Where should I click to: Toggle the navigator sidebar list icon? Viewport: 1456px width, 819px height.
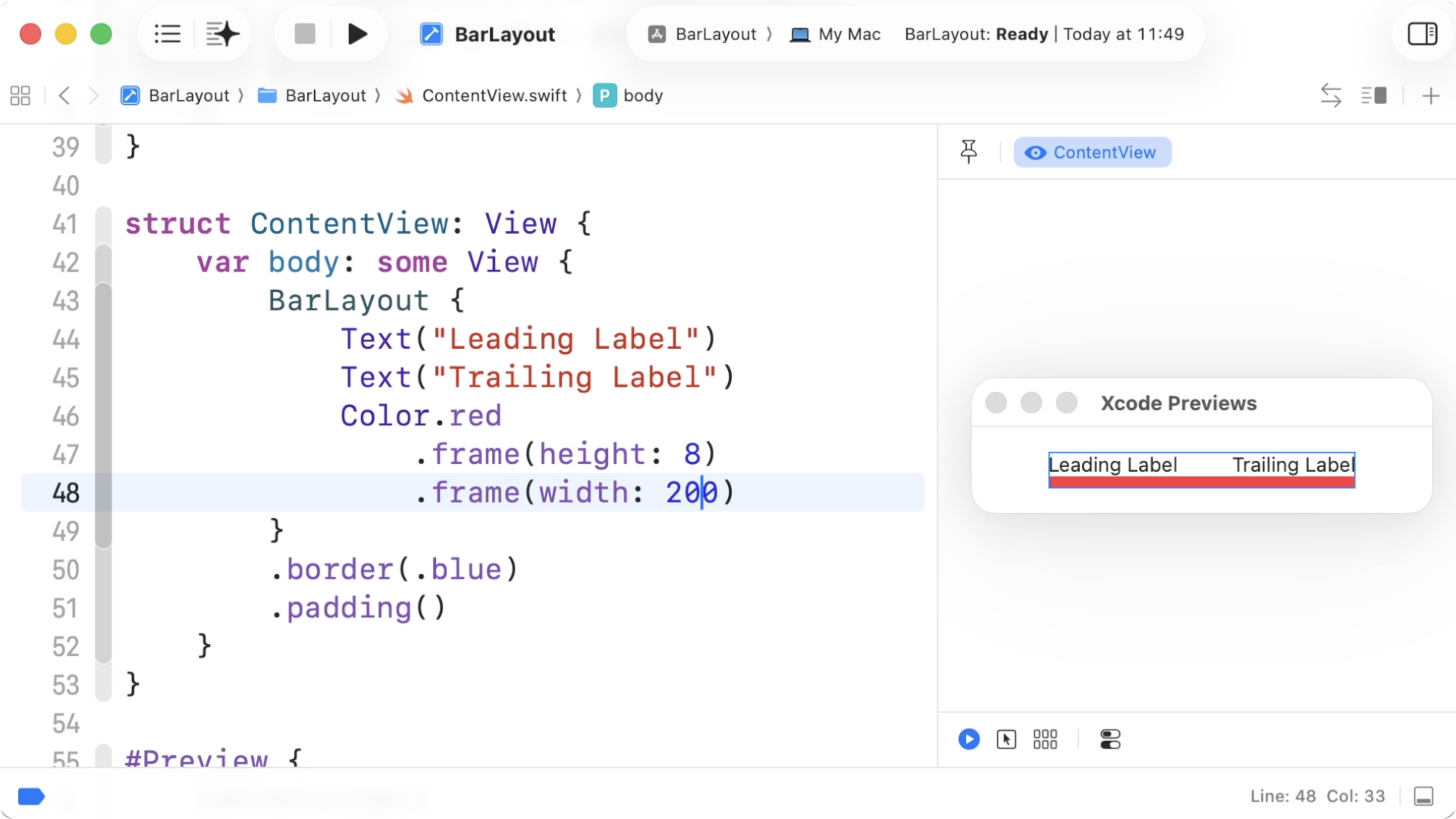(x=167, y=34)
